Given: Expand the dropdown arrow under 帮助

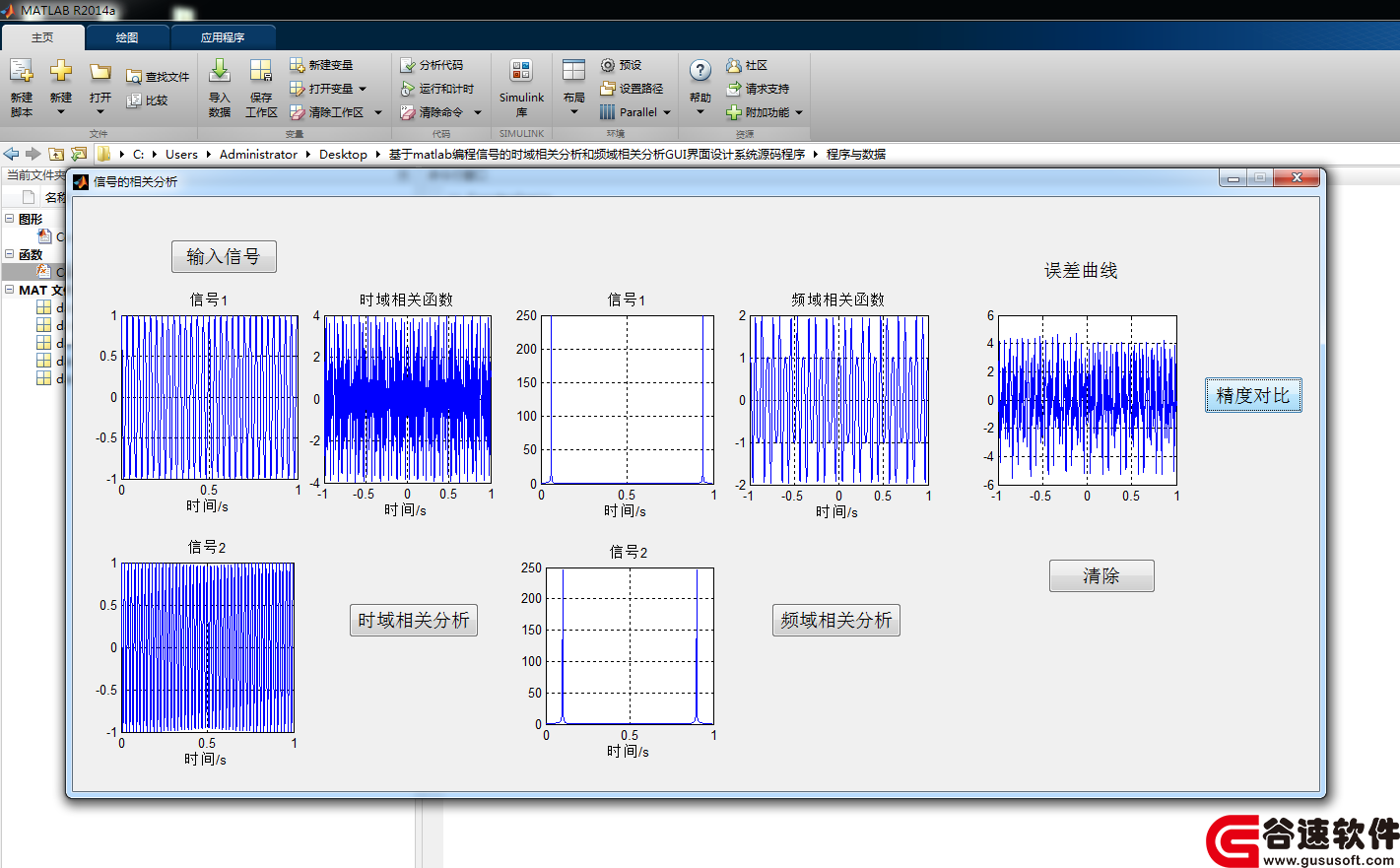Looking at the screenshot, I should [x=700, y=112].
